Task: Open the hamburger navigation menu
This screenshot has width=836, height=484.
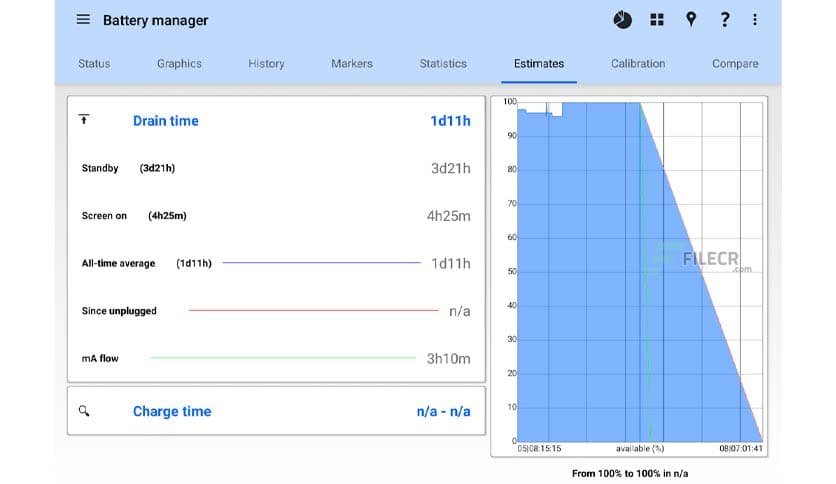Action: tap(83, 20)
